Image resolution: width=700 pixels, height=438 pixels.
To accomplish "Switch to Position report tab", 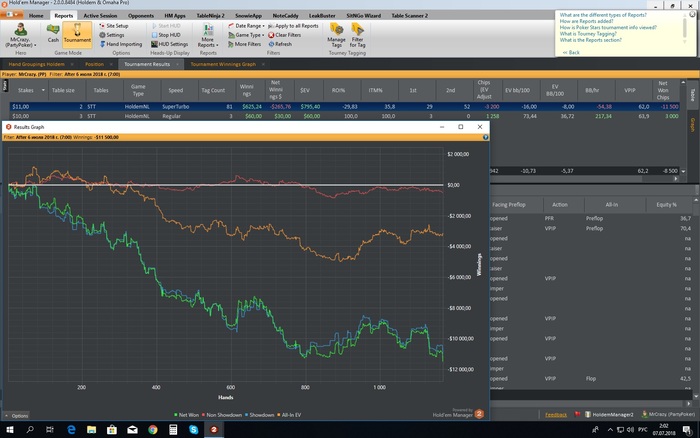I will click(94, 64).
